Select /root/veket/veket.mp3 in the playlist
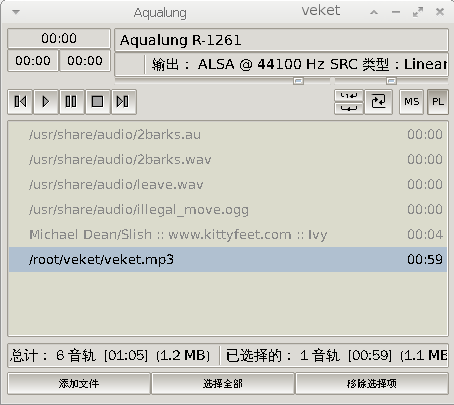This screenshot has height=405, width=454. click(x=228, y=259)
